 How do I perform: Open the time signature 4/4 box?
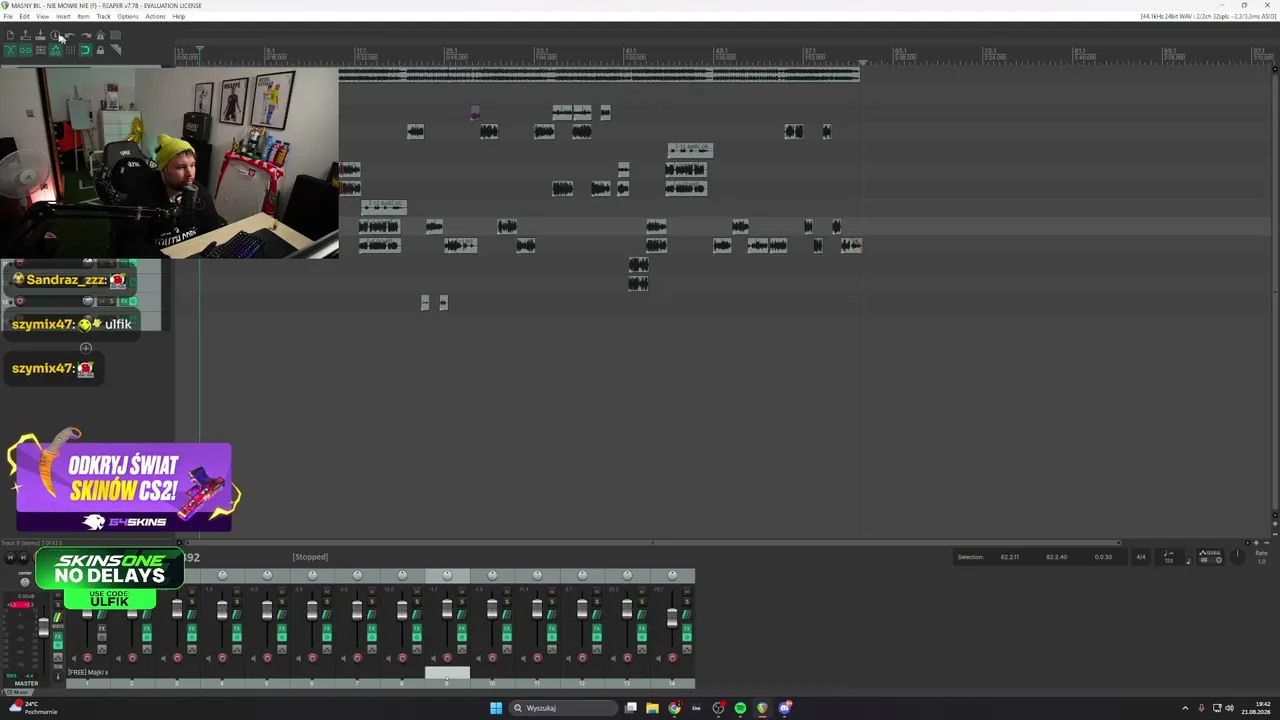tap(1140, 557)
